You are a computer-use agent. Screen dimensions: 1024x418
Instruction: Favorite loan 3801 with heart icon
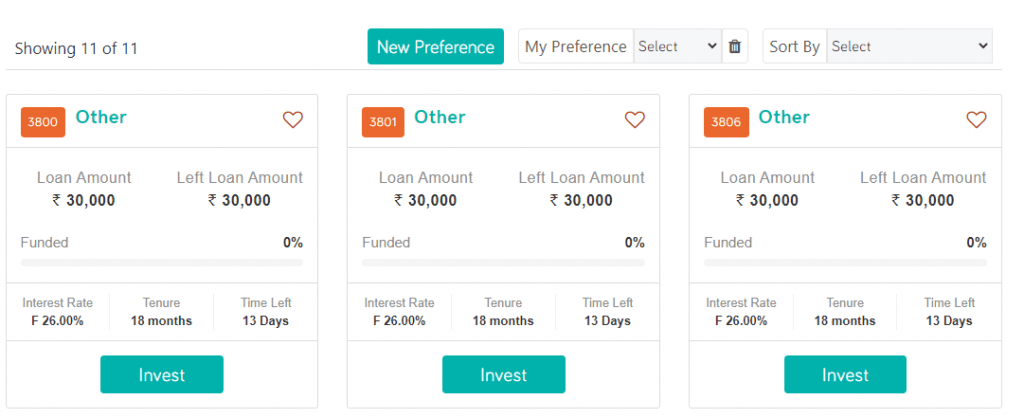coord(634,120)
